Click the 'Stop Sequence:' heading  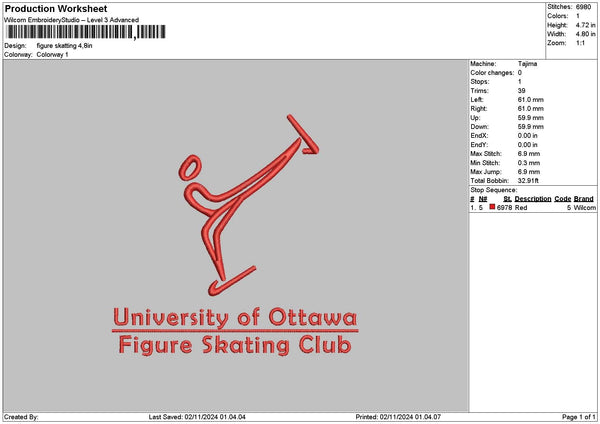[x=493, y=190]
